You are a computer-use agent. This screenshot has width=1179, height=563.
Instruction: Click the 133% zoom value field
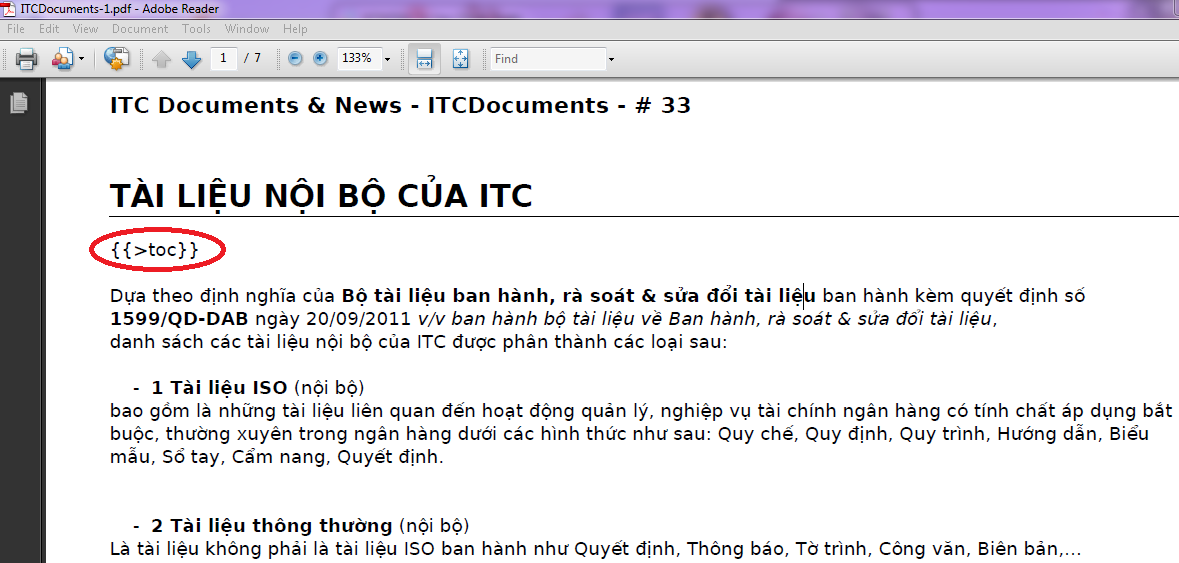358,58
